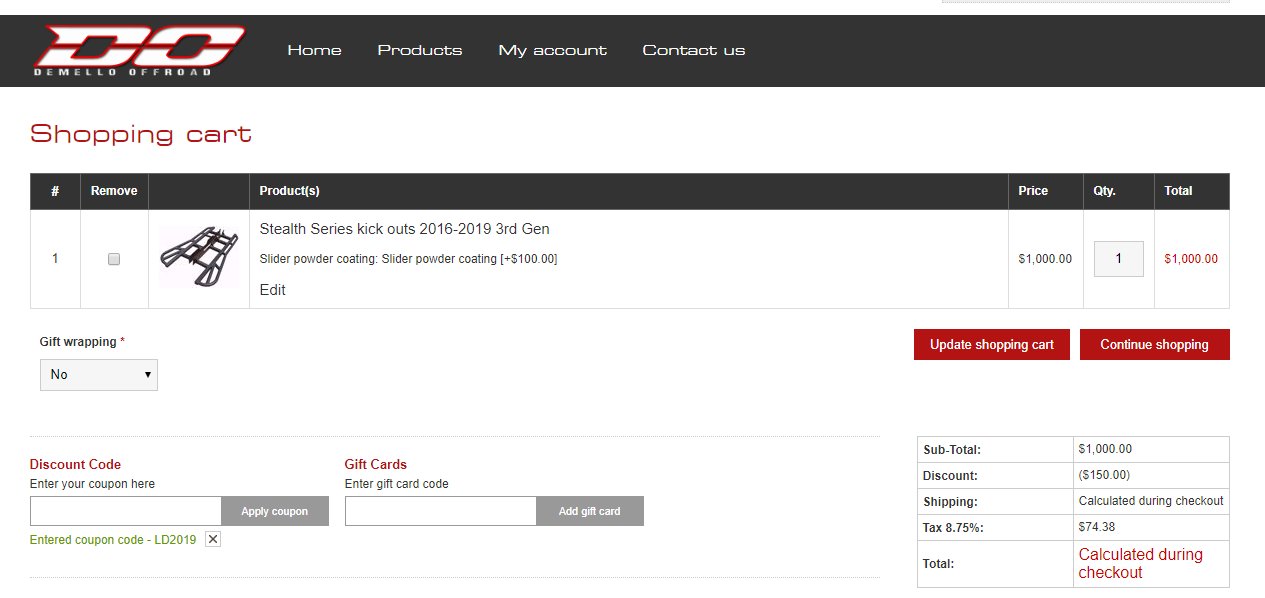The image size is (1265, 598).
Task: Select the 'Product(s)' column header
Action: pos(290,191)
